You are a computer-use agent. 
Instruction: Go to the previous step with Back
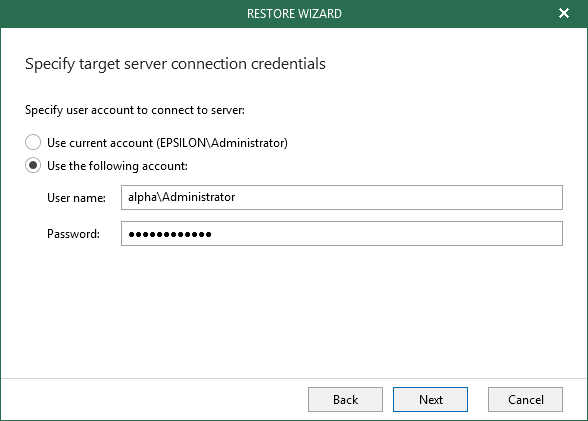point(345,400)
